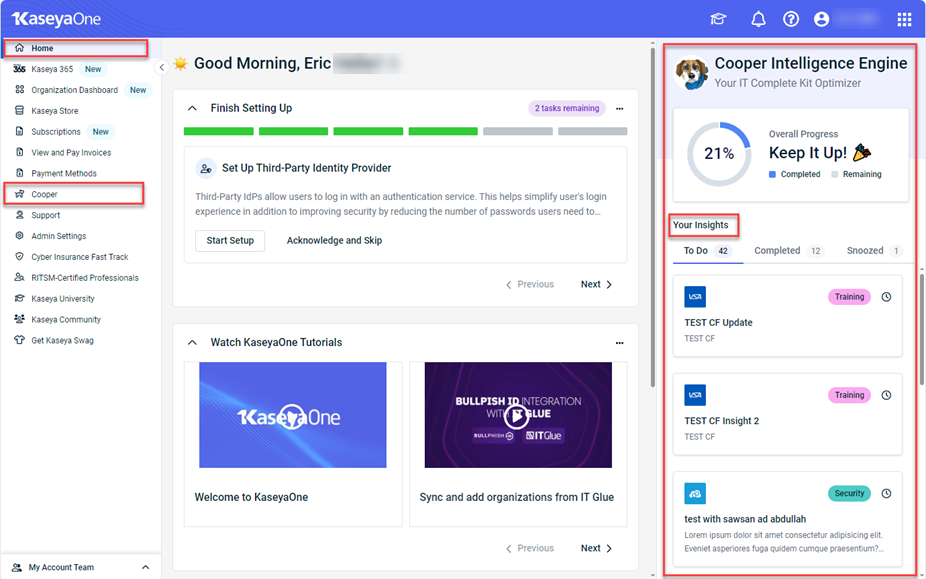Click the Subscriptions sidebar icon
The image size is (926, 579).
coord(19,131)
